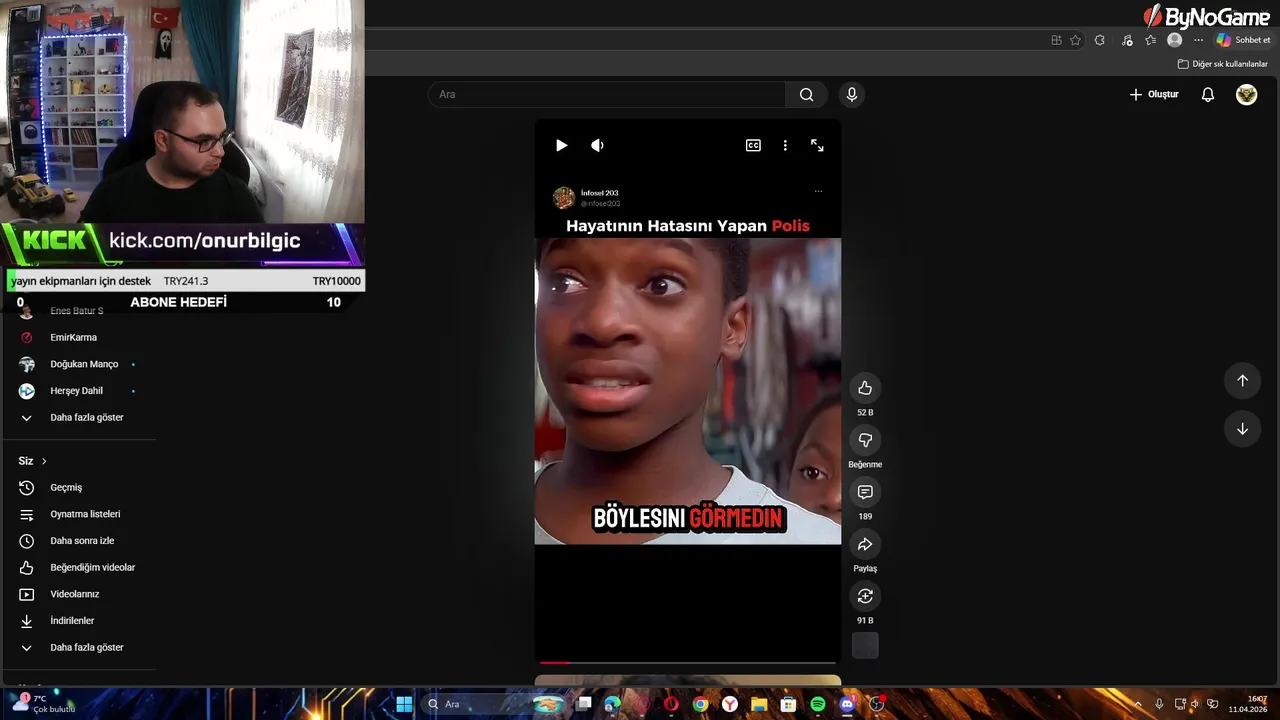Show hidden system tray icons chevron
Image resolution: width=1280 pixels, height=720 pixels.
click(1137, 704)
